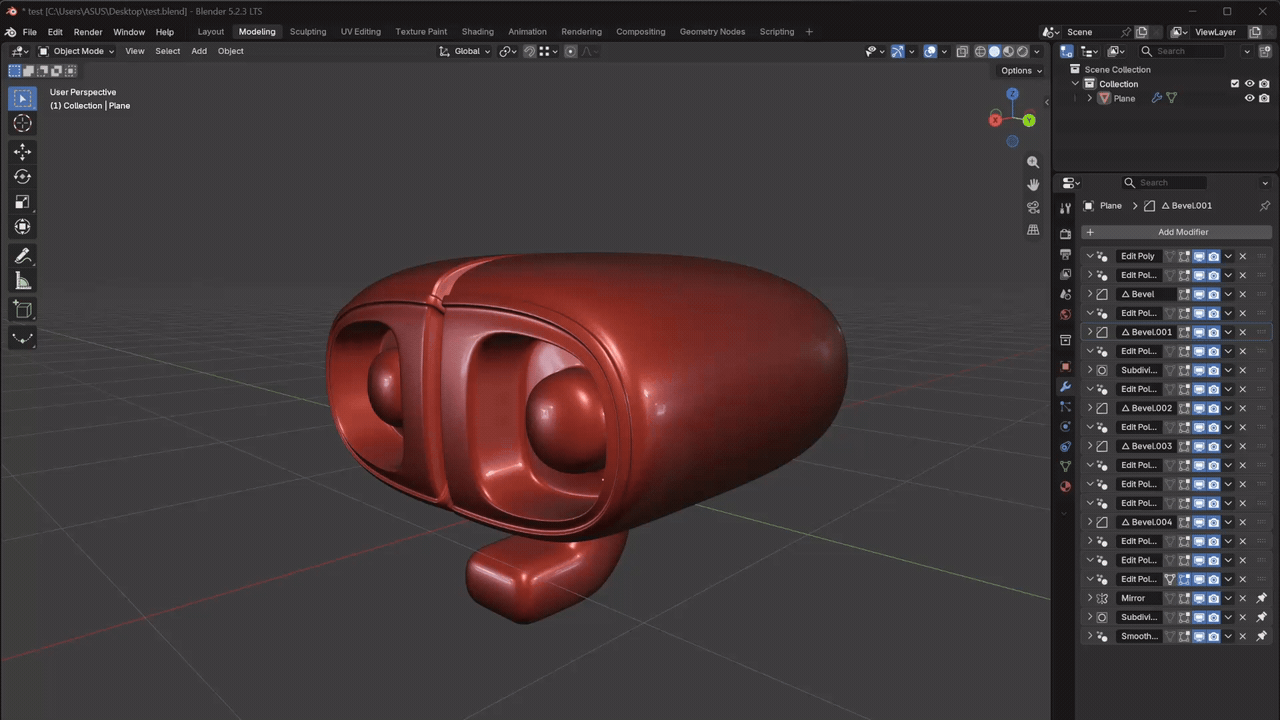Pin the Plane properties context
Image resolution: width=1280 pixels, height=720 pixels.
(1264, 206)
